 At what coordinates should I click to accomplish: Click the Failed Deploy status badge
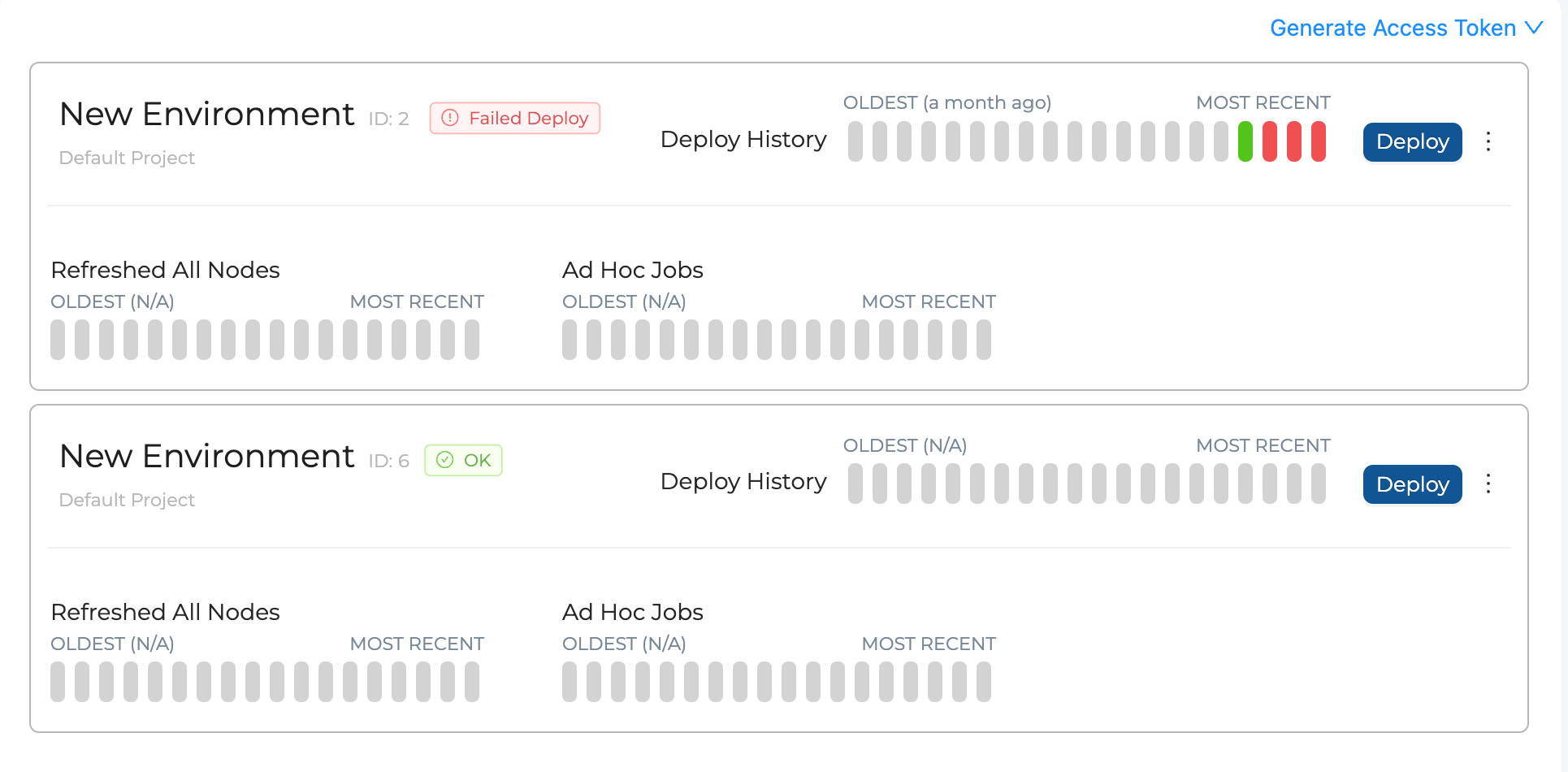(x=514, y=119)
